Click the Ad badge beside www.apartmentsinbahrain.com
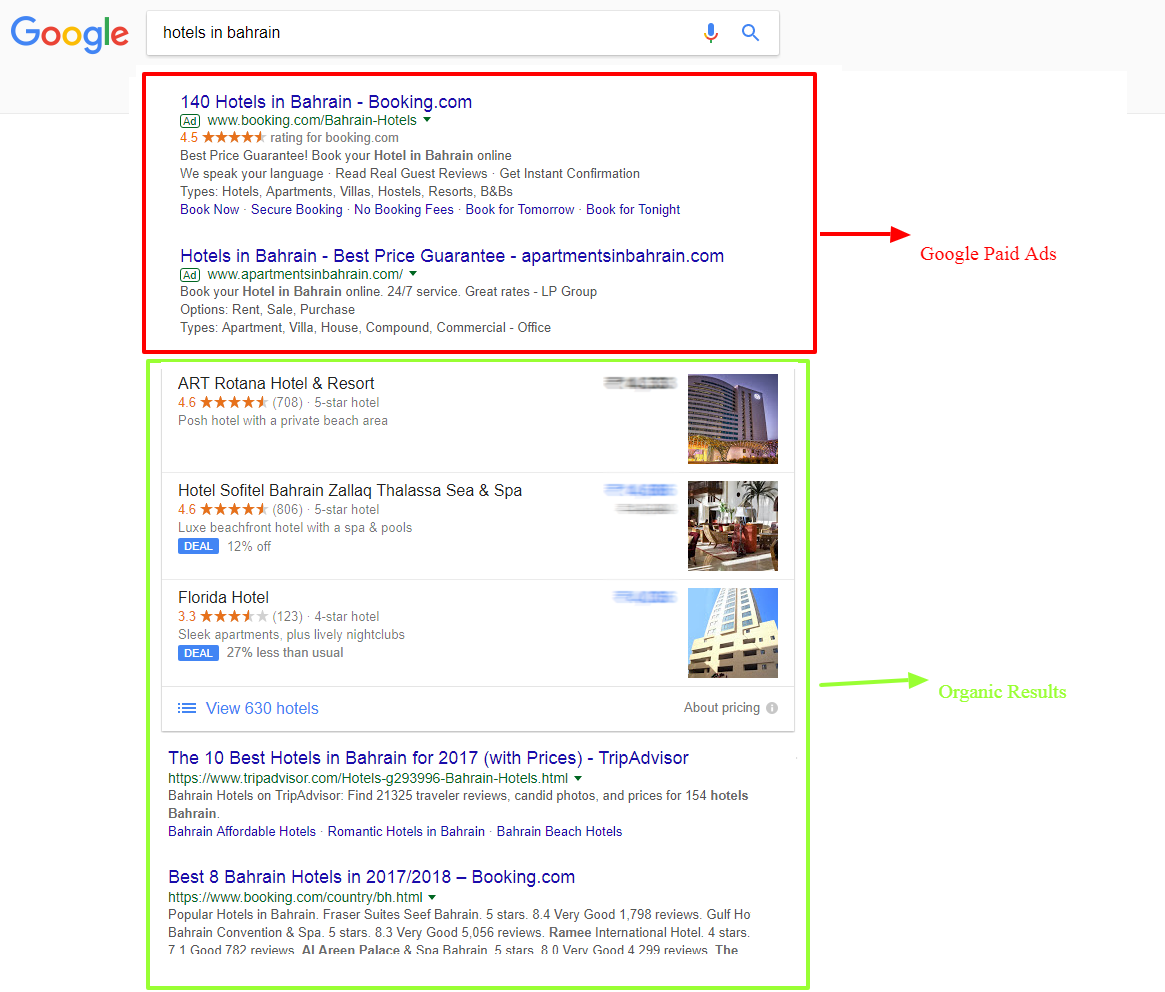 (190, 275)
